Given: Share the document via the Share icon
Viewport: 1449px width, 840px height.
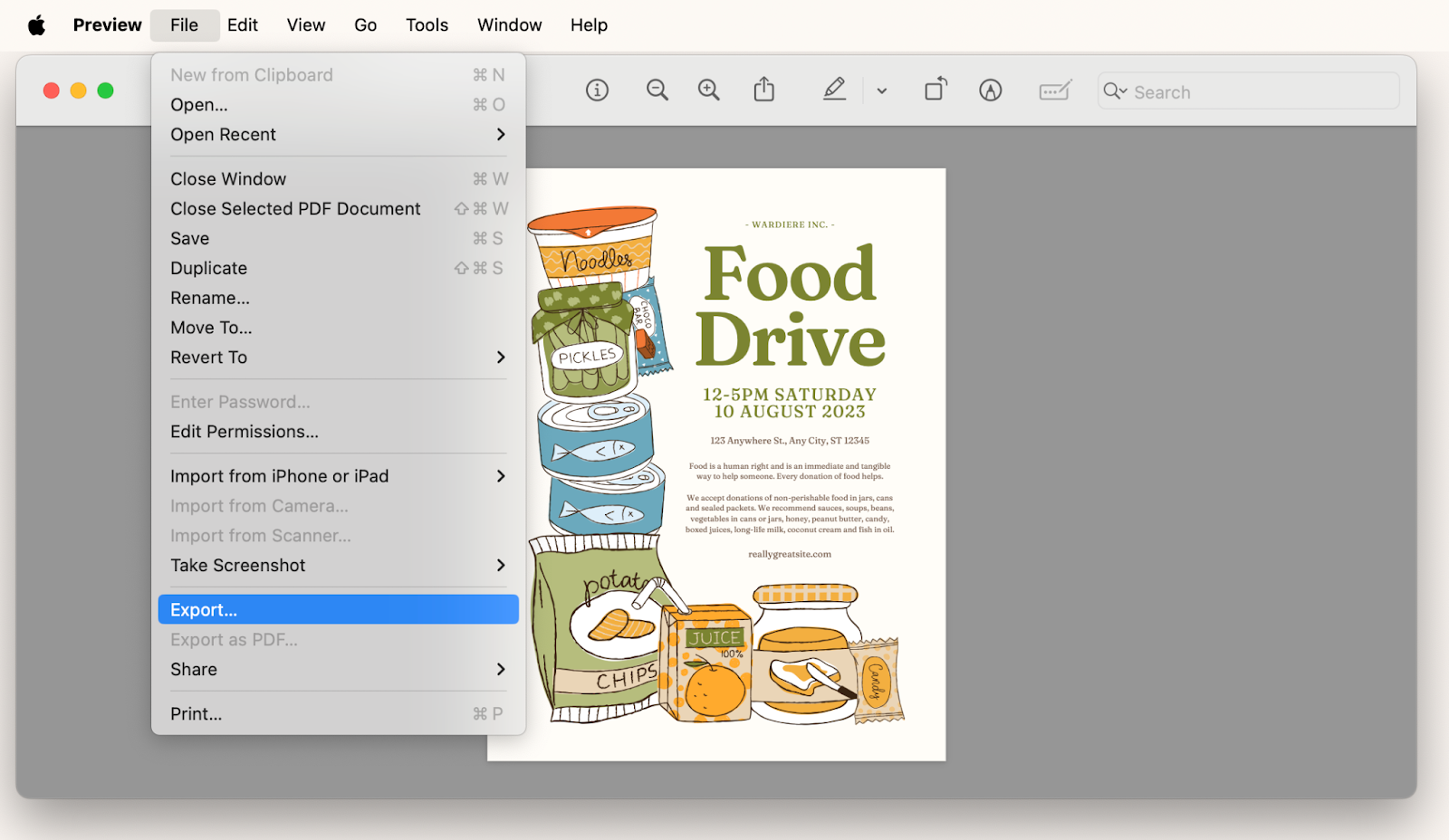Looking at the screenshot, I should (x=763, y=90).
